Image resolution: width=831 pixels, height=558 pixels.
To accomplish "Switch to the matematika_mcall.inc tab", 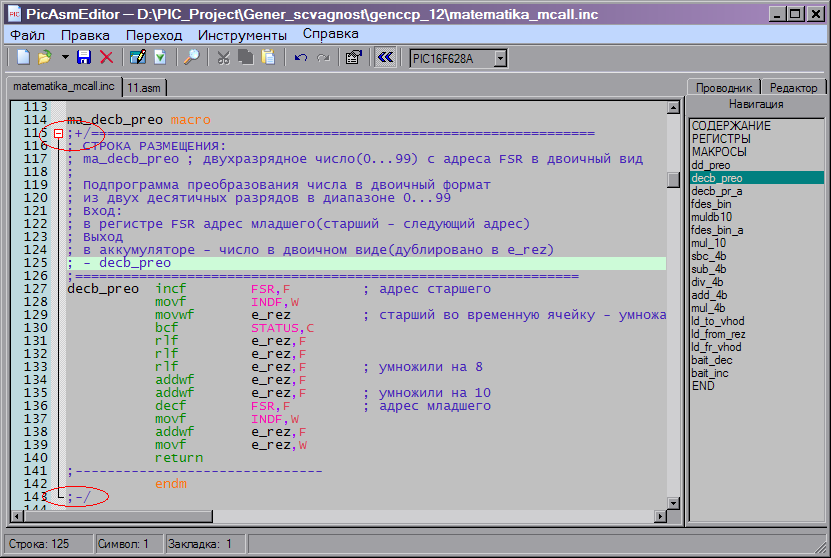I will coord(64,86).
